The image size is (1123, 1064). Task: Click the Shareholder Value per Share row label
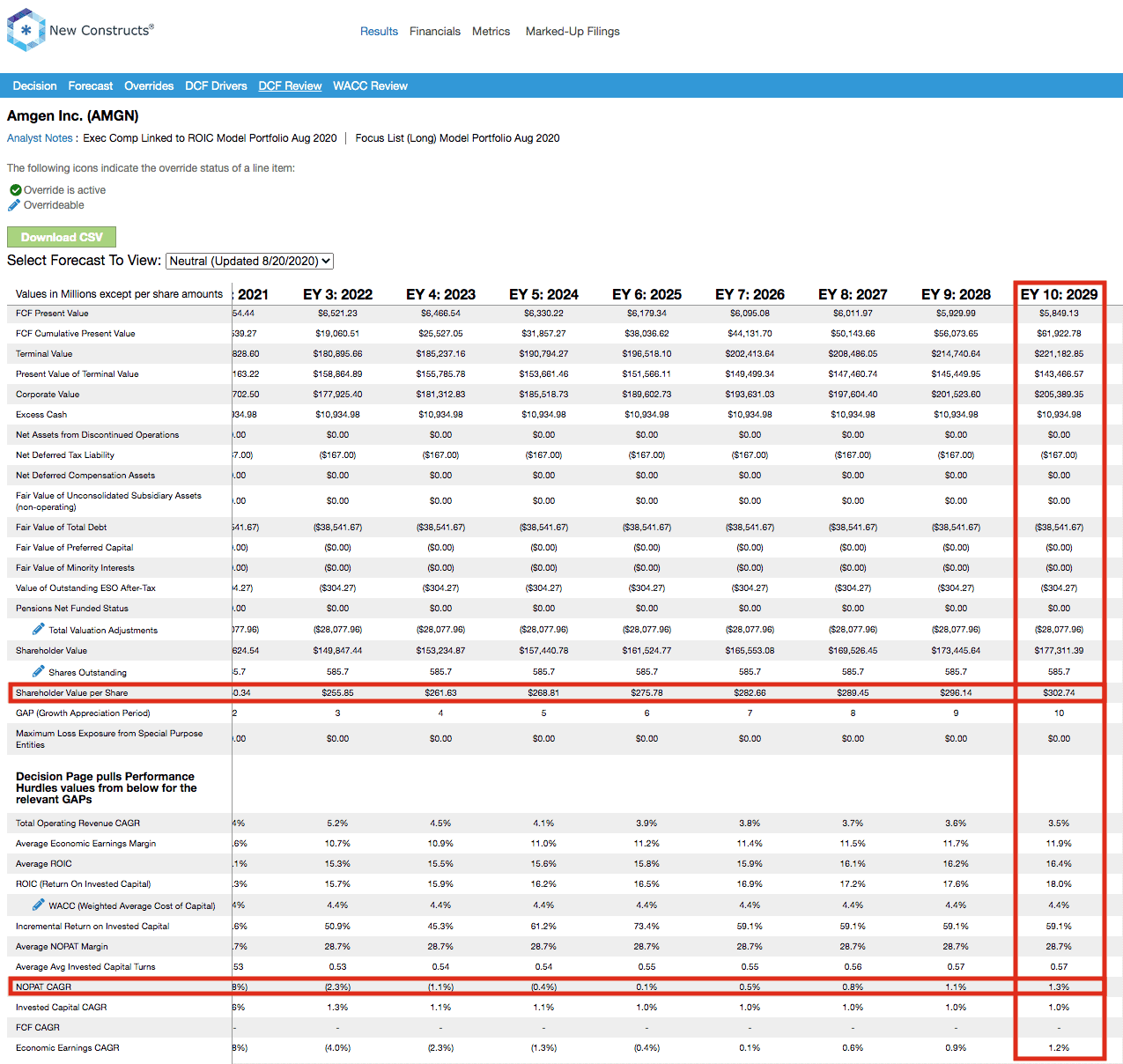pos(71,692)
